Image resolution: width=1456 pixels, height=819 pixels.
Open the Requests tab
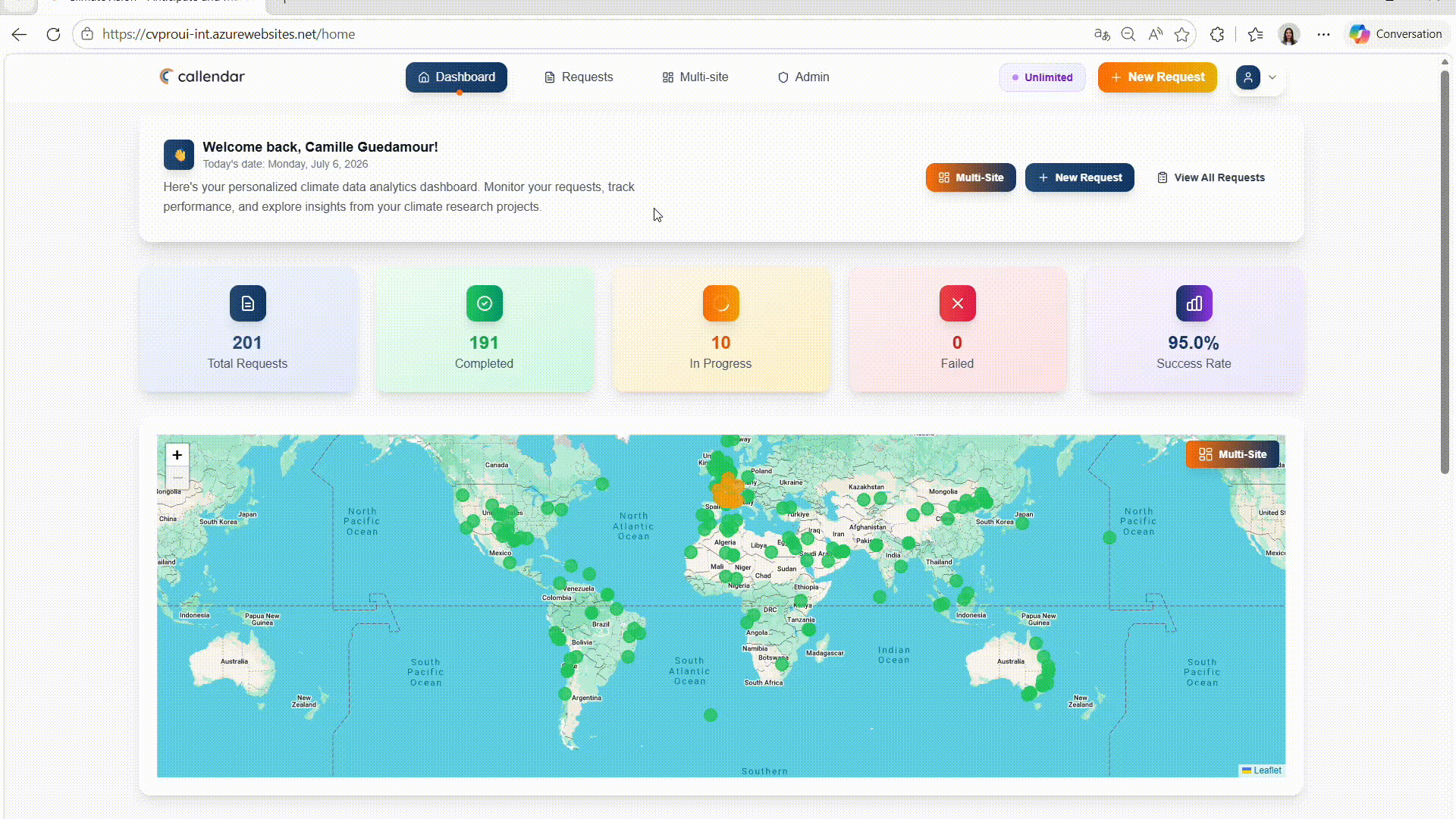tap(579, 77)
